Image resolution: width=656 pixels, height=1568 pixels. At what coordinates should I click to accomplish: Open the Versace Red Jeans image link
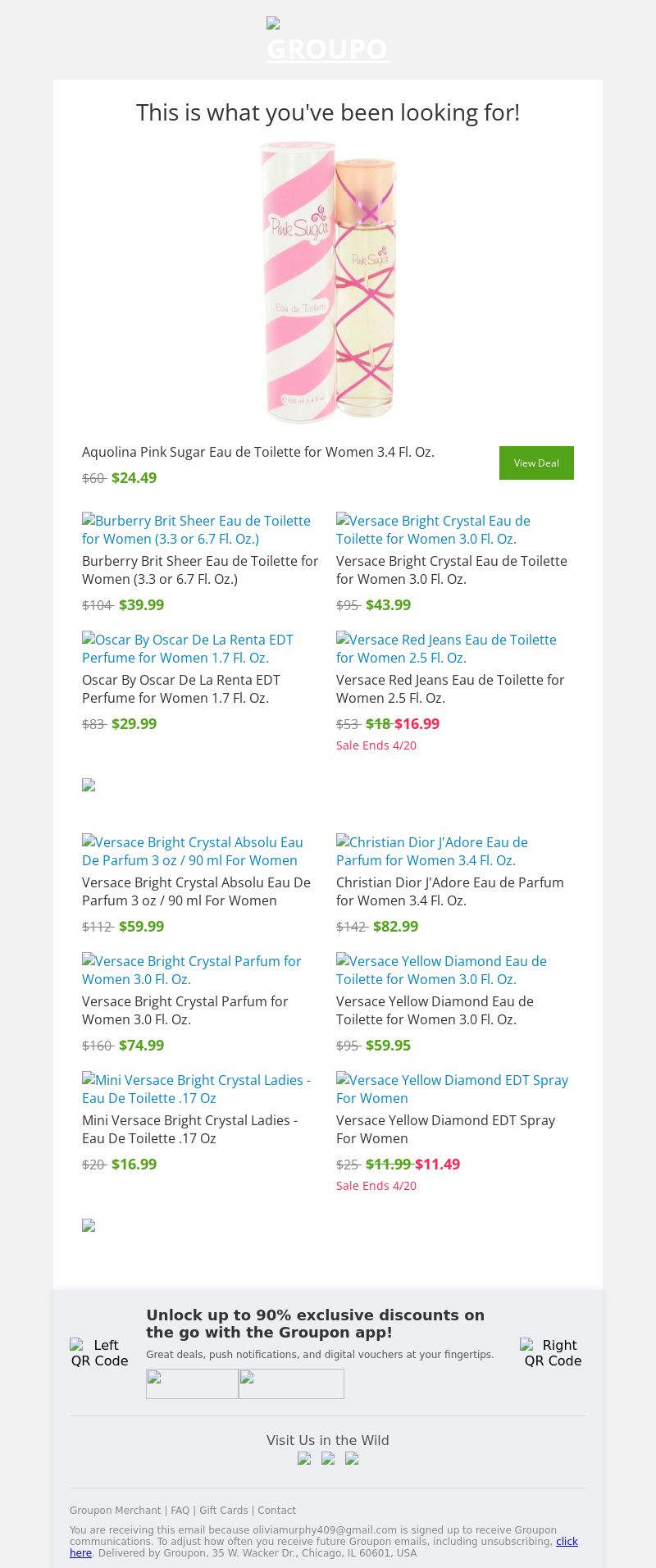pos(446,649)
